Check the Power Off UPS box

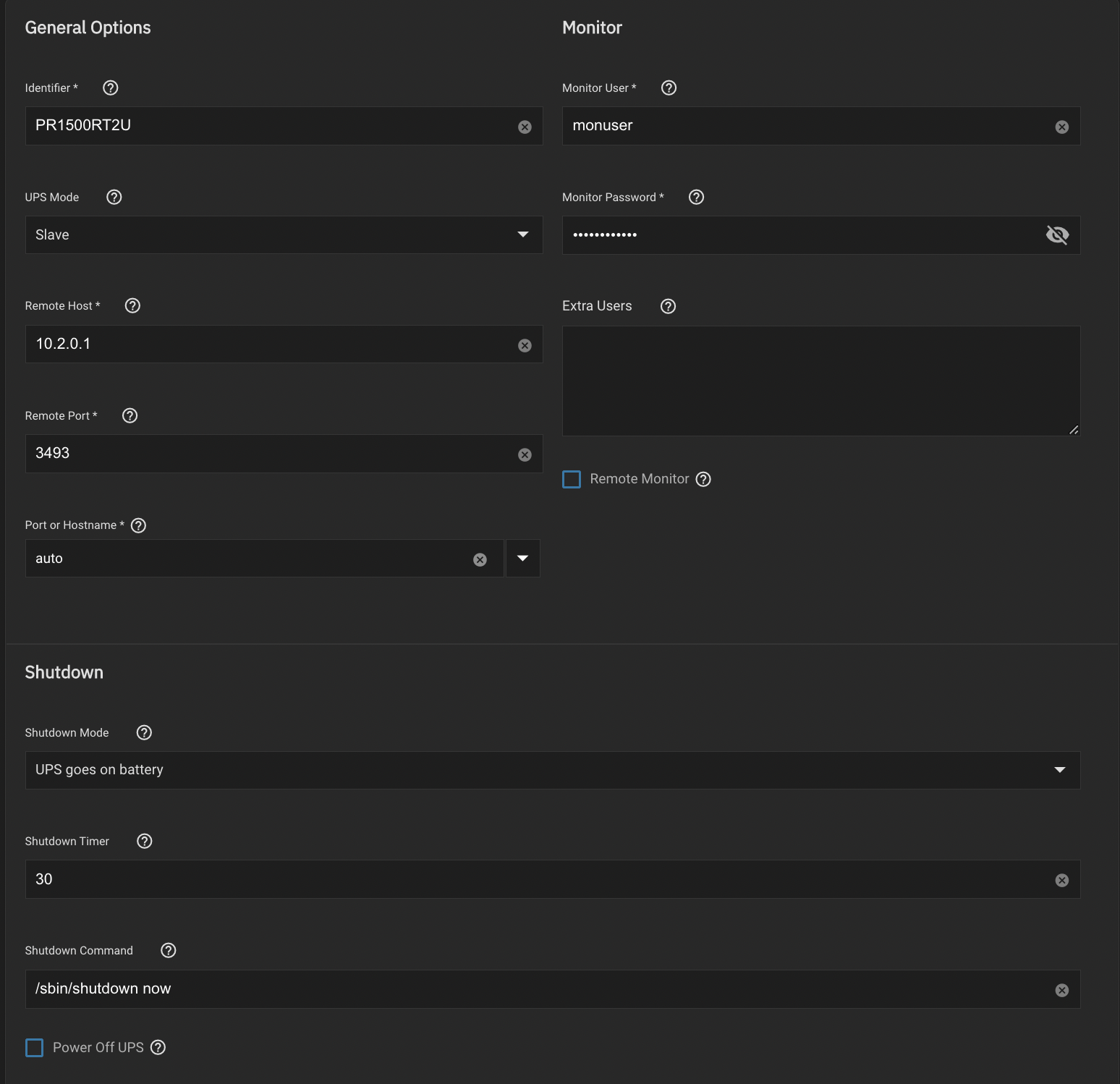point(35,1047)
